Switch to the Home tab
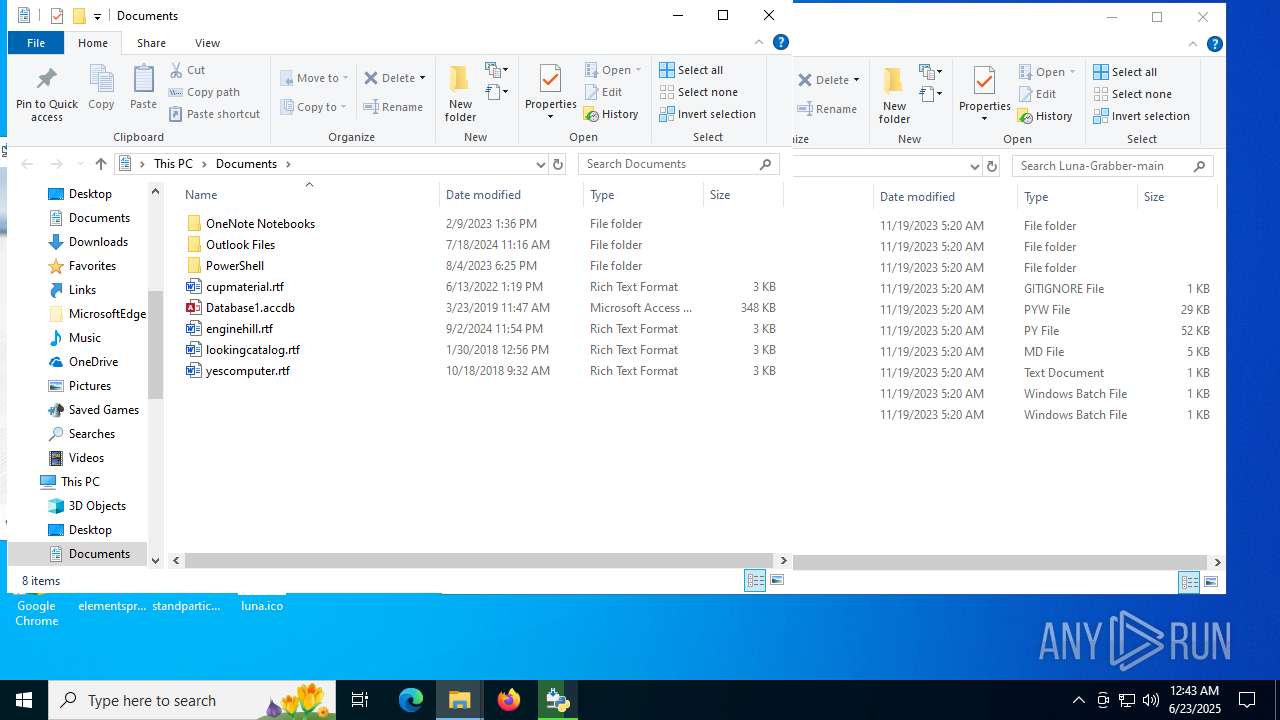1280x720 pixels. pos(93,43)
